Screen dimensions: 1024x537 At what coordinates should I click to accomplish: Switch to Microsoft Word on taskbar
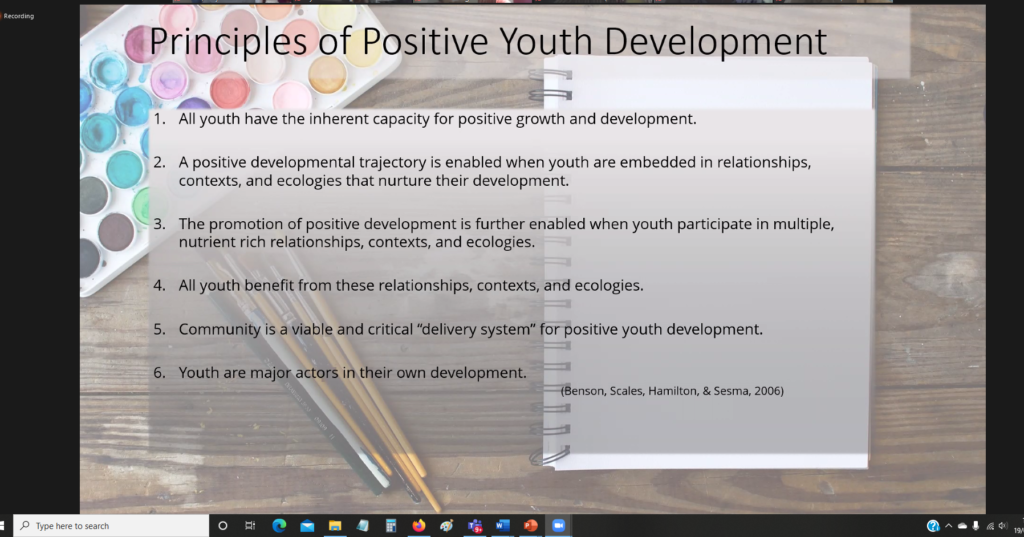point(502,525)
